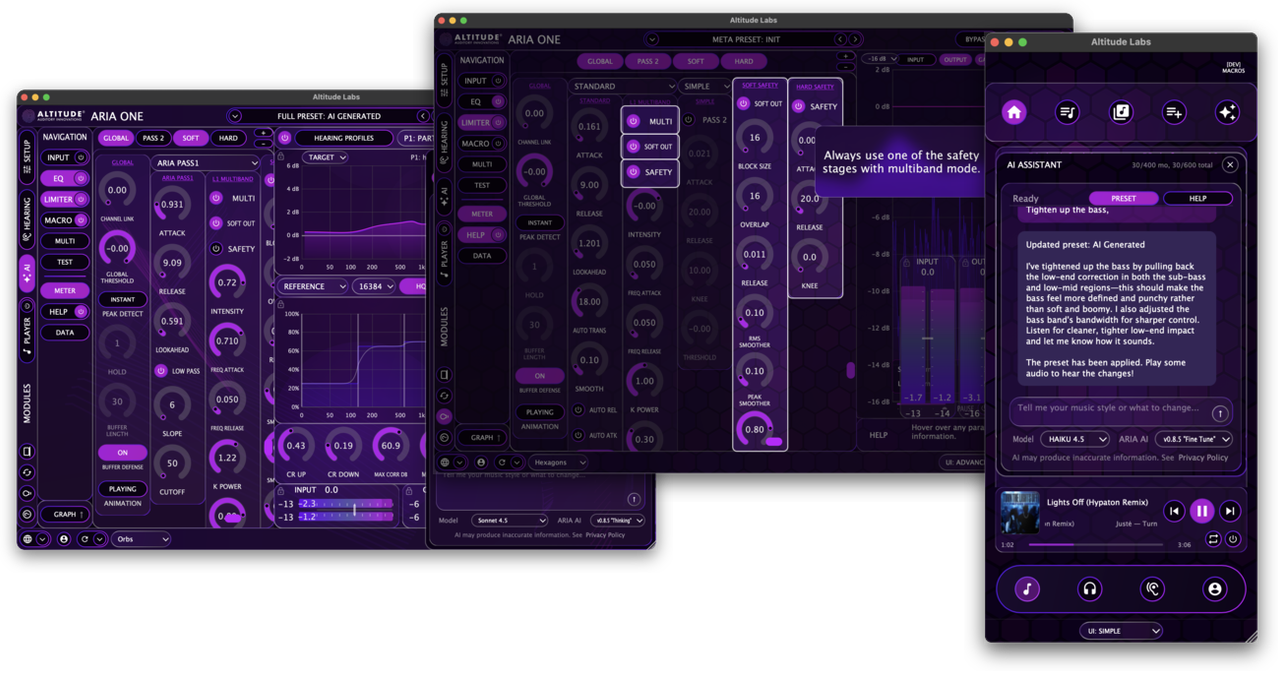Select HARD tab in left window
Viewport: 1279px width, 679px height.
[228, 138]
